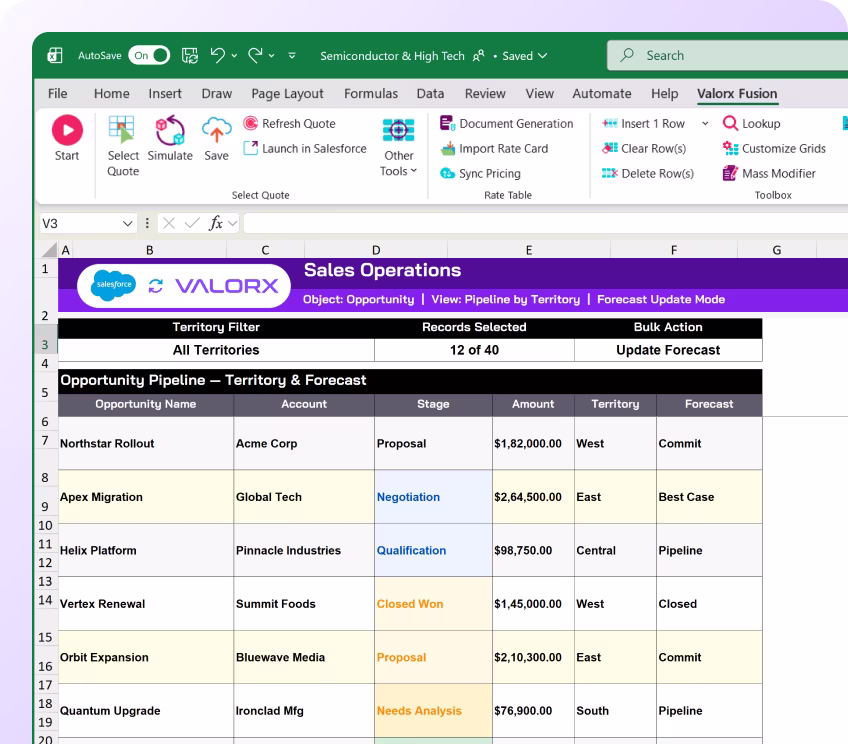This screenshot has height=744, width=848.
Task: Click the Best Case forecast cell
Action: pyautogui.click(x=709, y=497)
